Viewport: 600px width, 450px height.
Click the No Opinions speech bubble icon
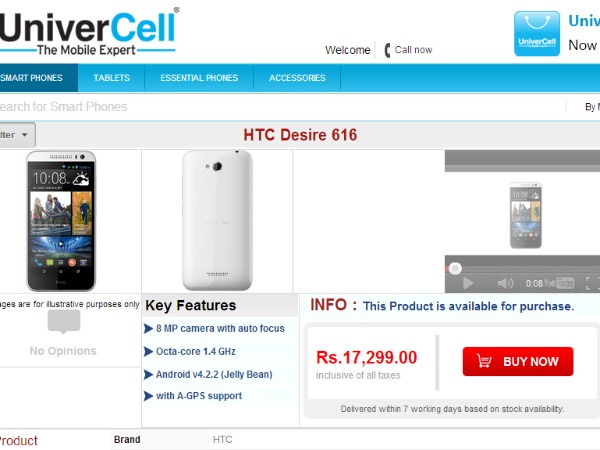64,321
